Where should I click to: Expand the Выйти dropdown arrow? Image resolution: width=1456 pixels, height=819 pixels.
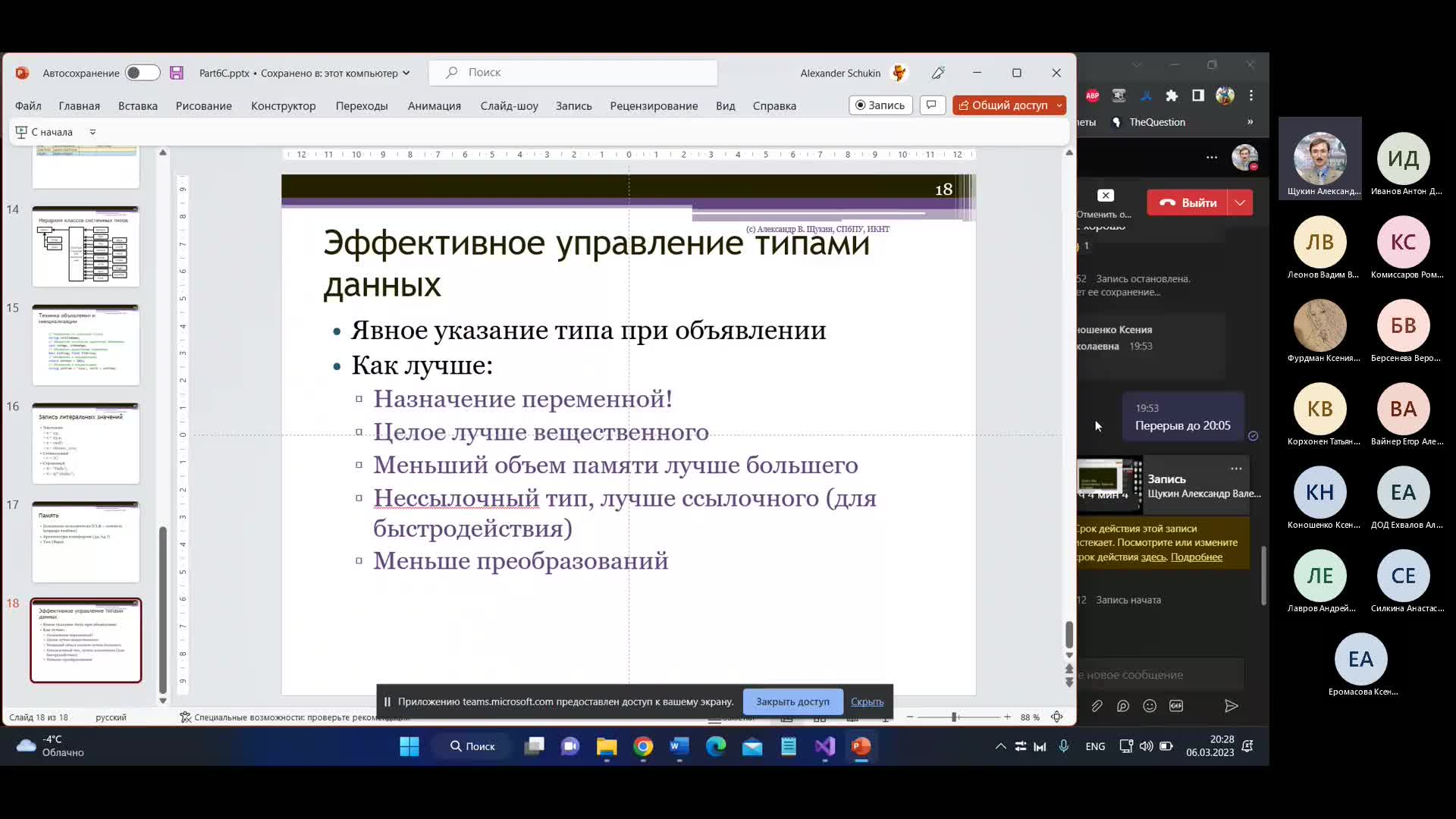(1240, 202)
